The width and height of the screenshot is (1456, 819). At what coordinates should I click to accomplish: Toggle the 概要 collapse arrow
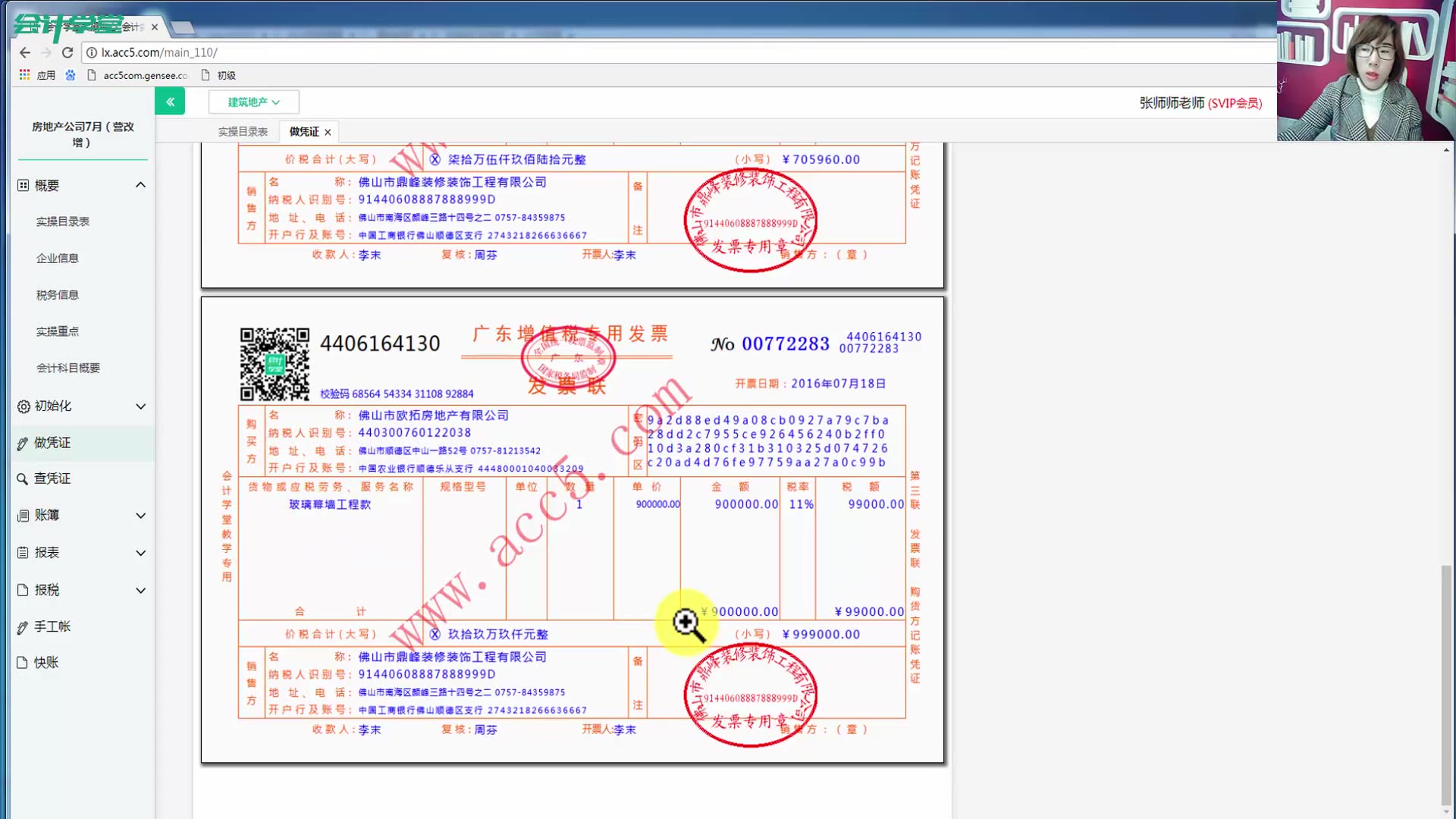click(140, 184)
